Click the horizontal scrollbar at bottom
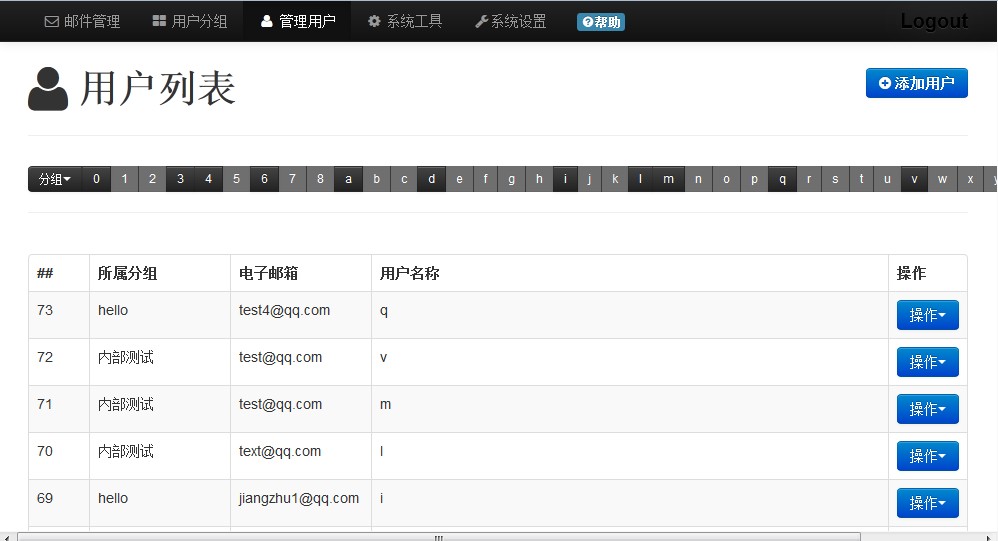The image size is (998, 541). pos(438,536)
